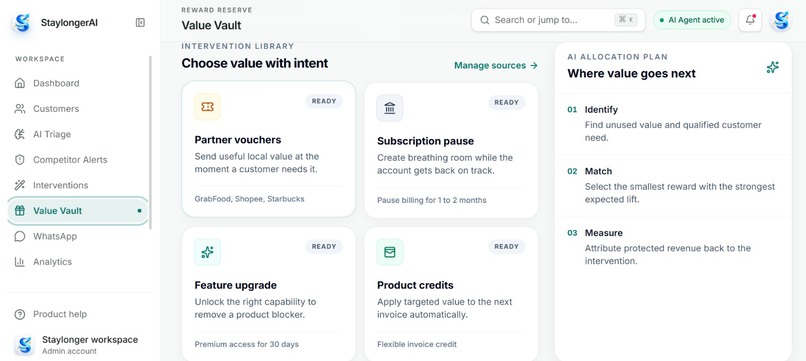Select the Partner vouchers card title
The width and height of the screenshot is (806, 361).
238,140
